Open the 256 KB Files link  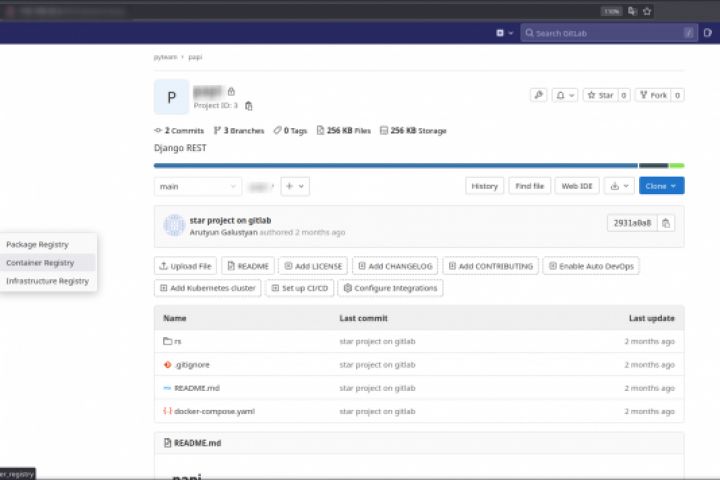(343, 130)
